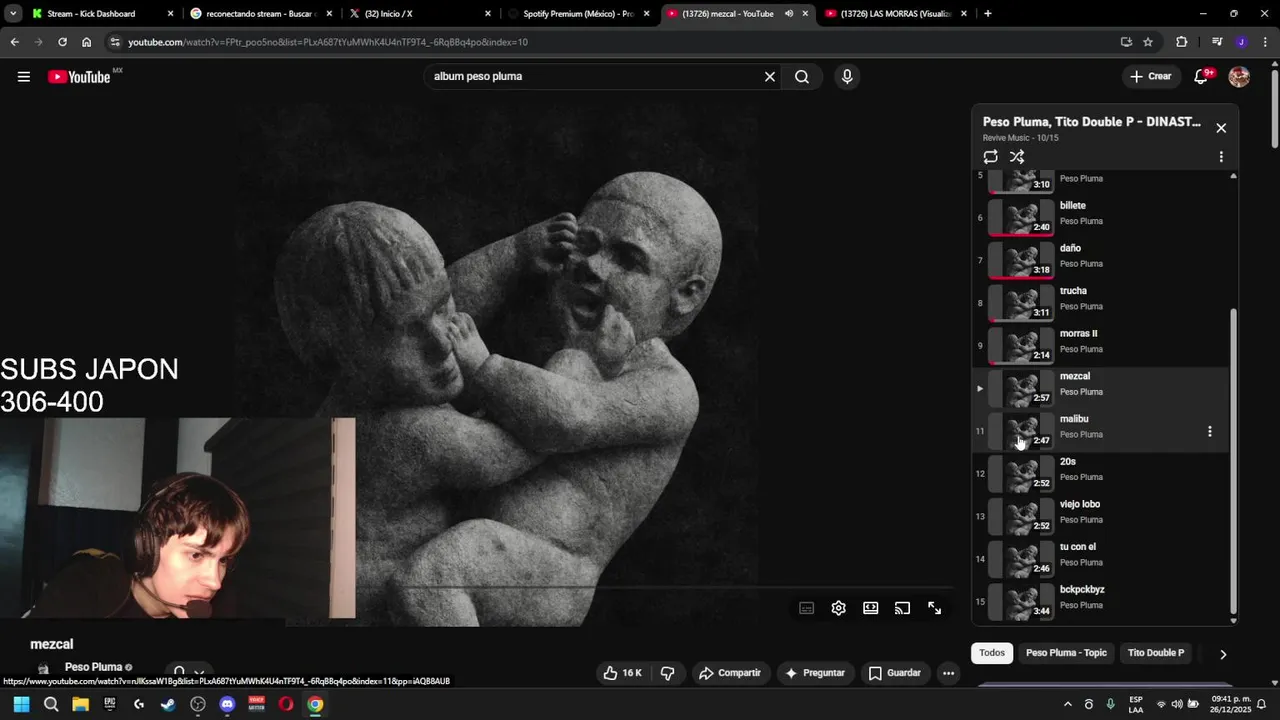The width and height of the screenshot is (1280, 720).
Task: Close the playlist panel
Action: click(1221, 128)
